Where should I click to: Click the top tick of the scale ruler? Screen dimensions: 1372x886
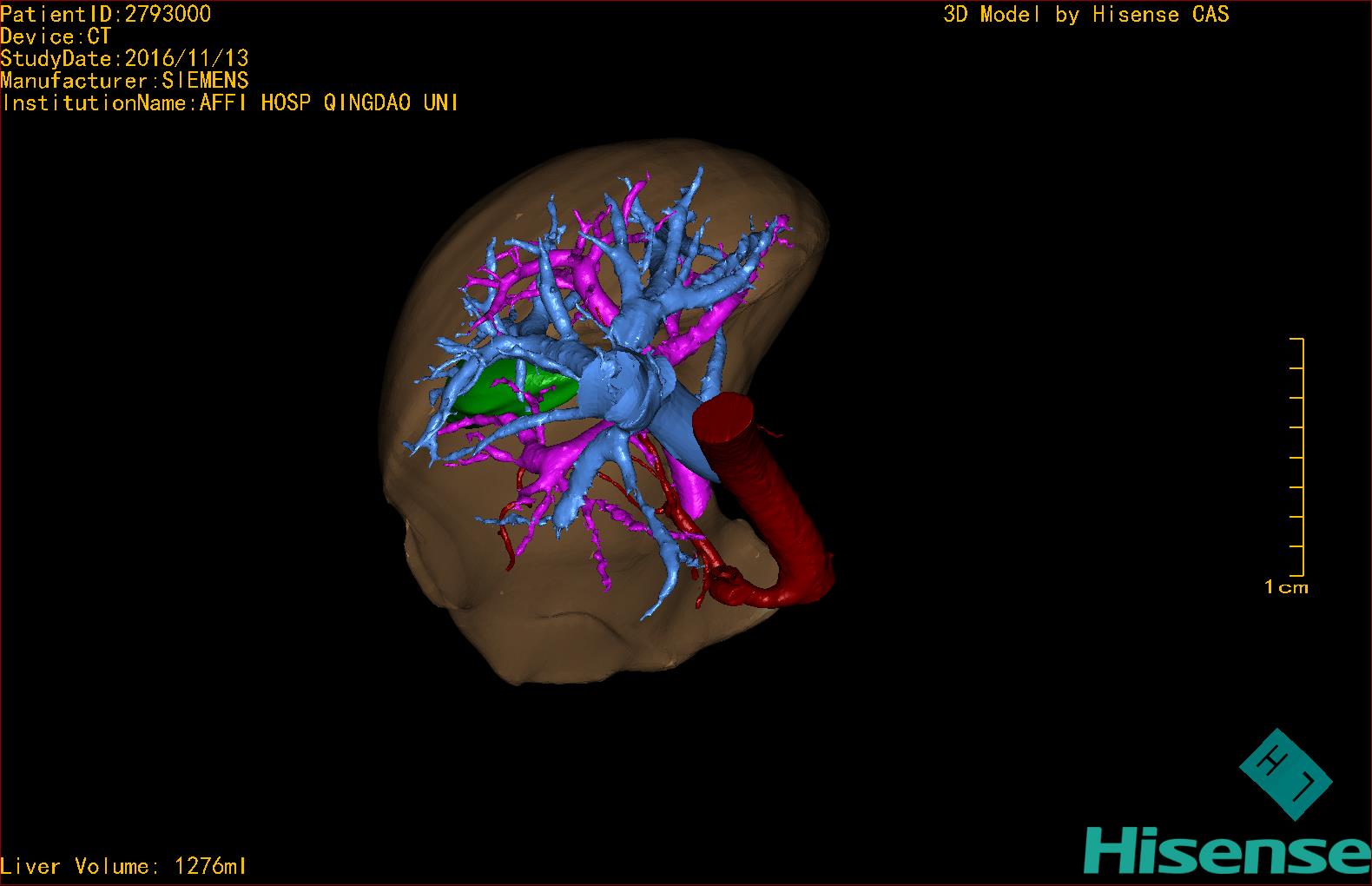point(1297,339)
